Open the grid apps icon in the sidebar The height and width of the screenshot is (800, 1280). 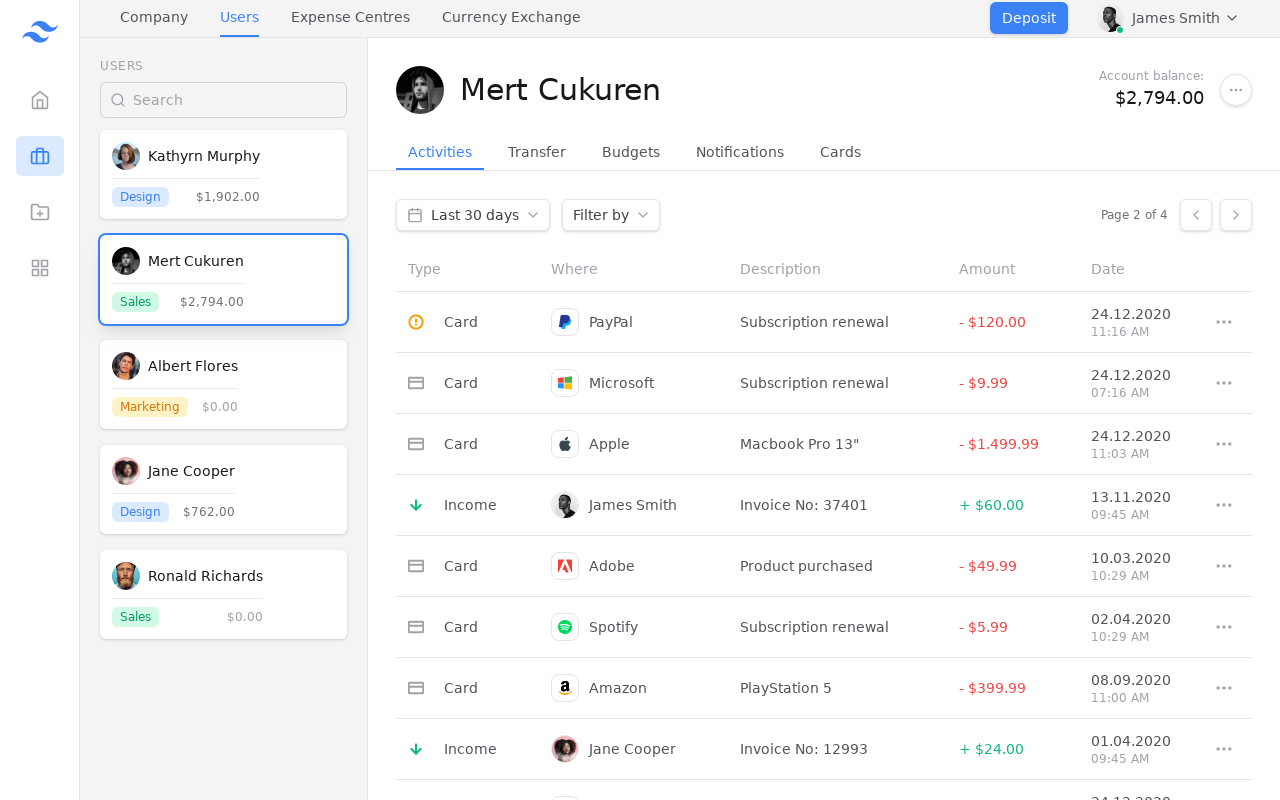(x=40, y=268)
